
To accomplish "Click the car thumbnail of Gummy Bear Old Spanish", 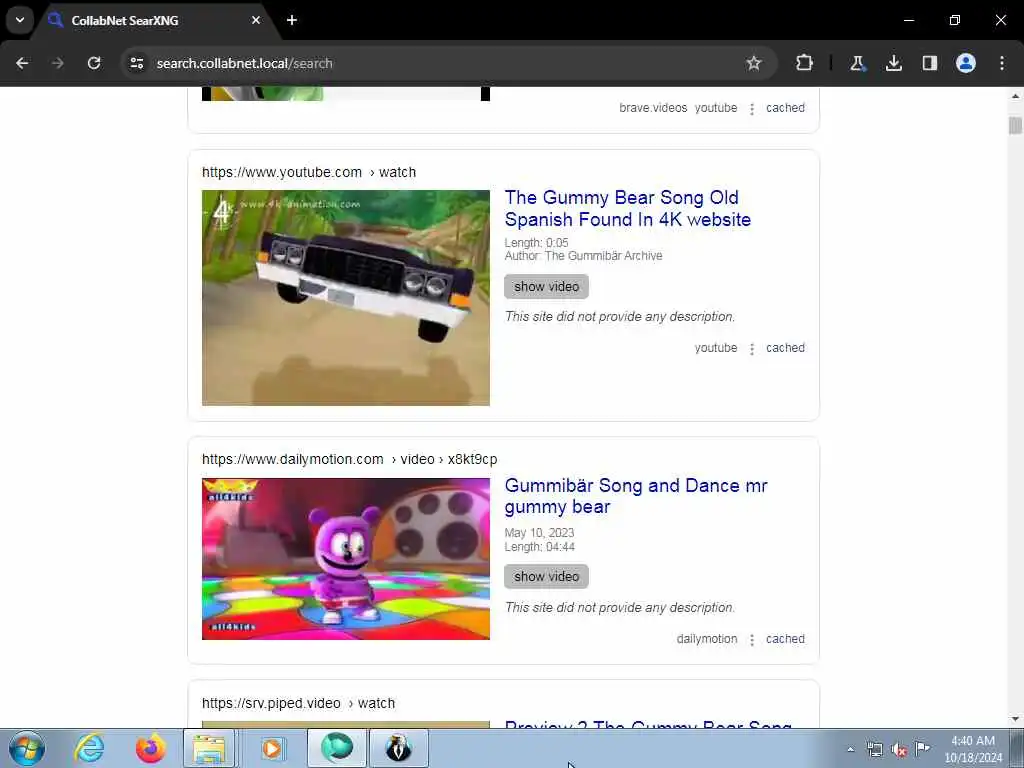I will click(x=345, y=298).
